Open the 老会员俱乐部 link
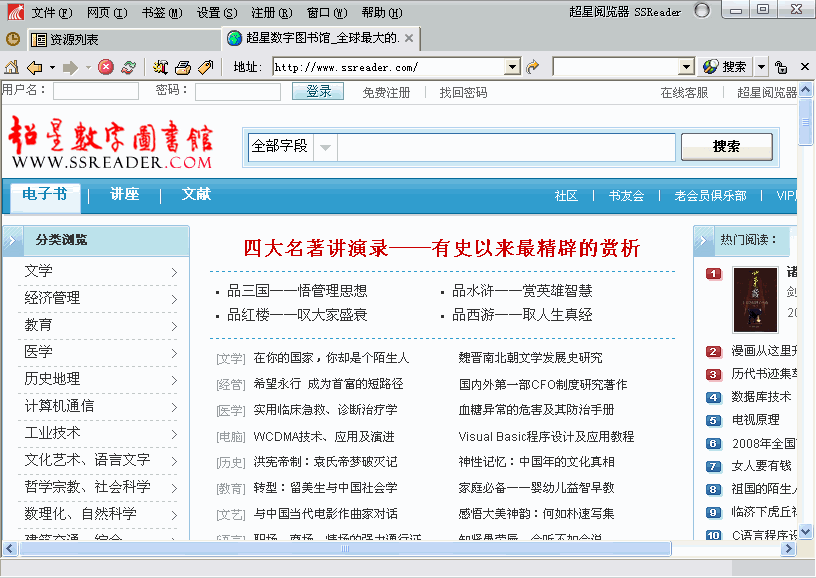The image size is (816, 578). 710,196
